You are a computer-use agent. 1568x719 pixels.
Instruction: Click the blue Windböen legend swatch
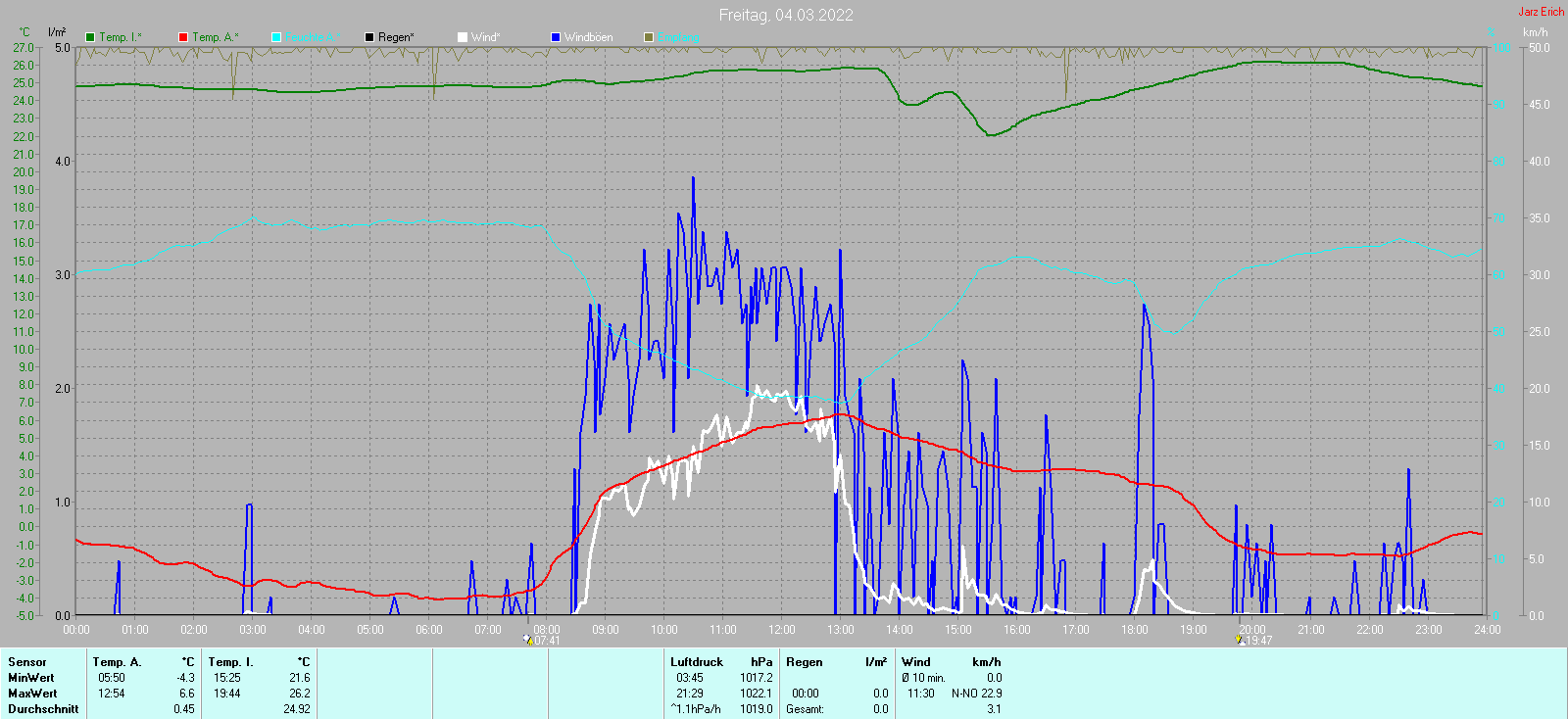click(x=556, y=37)
